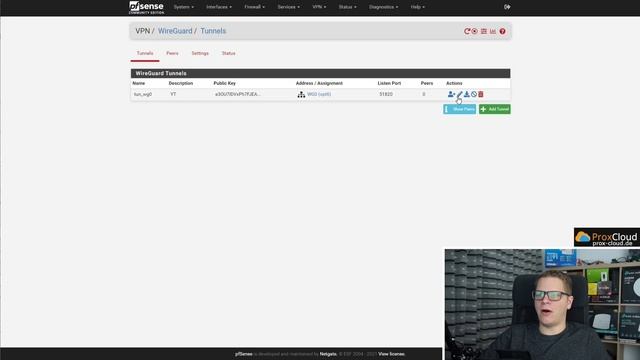Click the truncated public key value
This screenshot has width=640, height=360.
(238, 94)
